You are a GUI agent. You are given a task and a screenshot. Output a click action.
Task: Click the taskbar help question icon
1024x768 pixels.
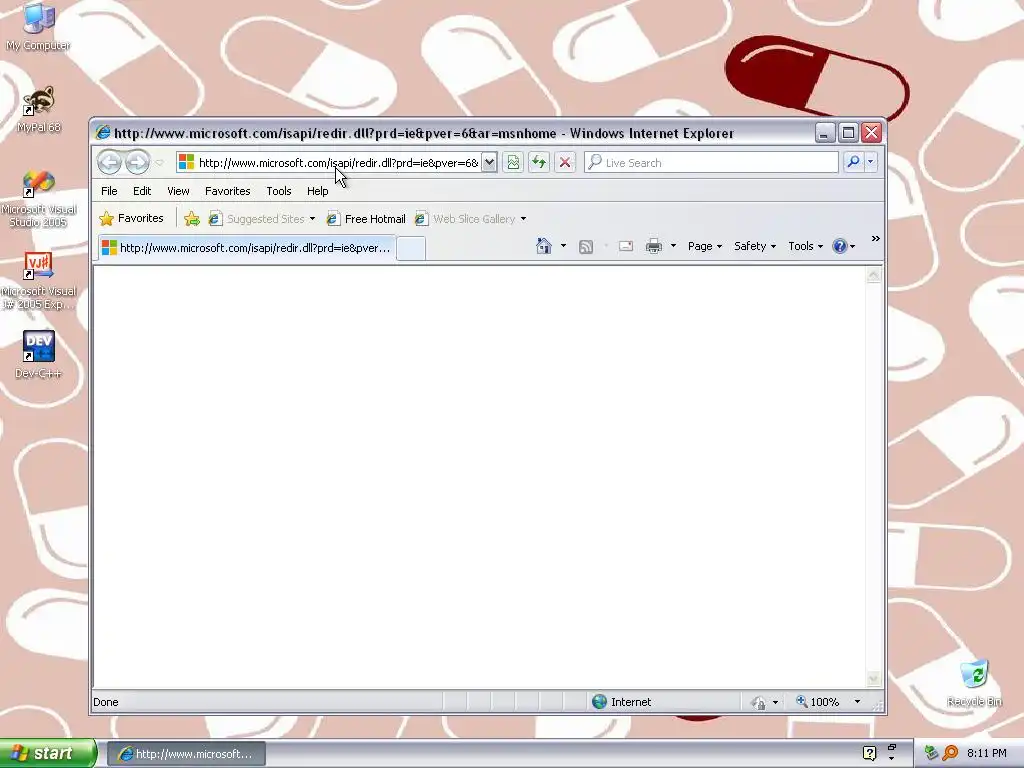pyautogui.click(x=869, y=753)
